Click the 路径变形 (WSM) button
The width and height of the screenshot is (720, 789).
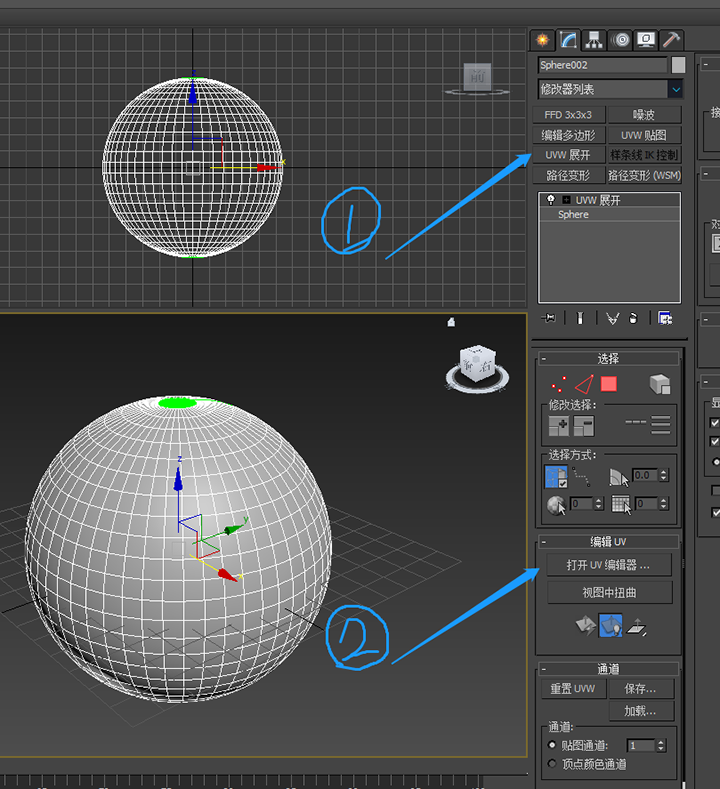645,175
